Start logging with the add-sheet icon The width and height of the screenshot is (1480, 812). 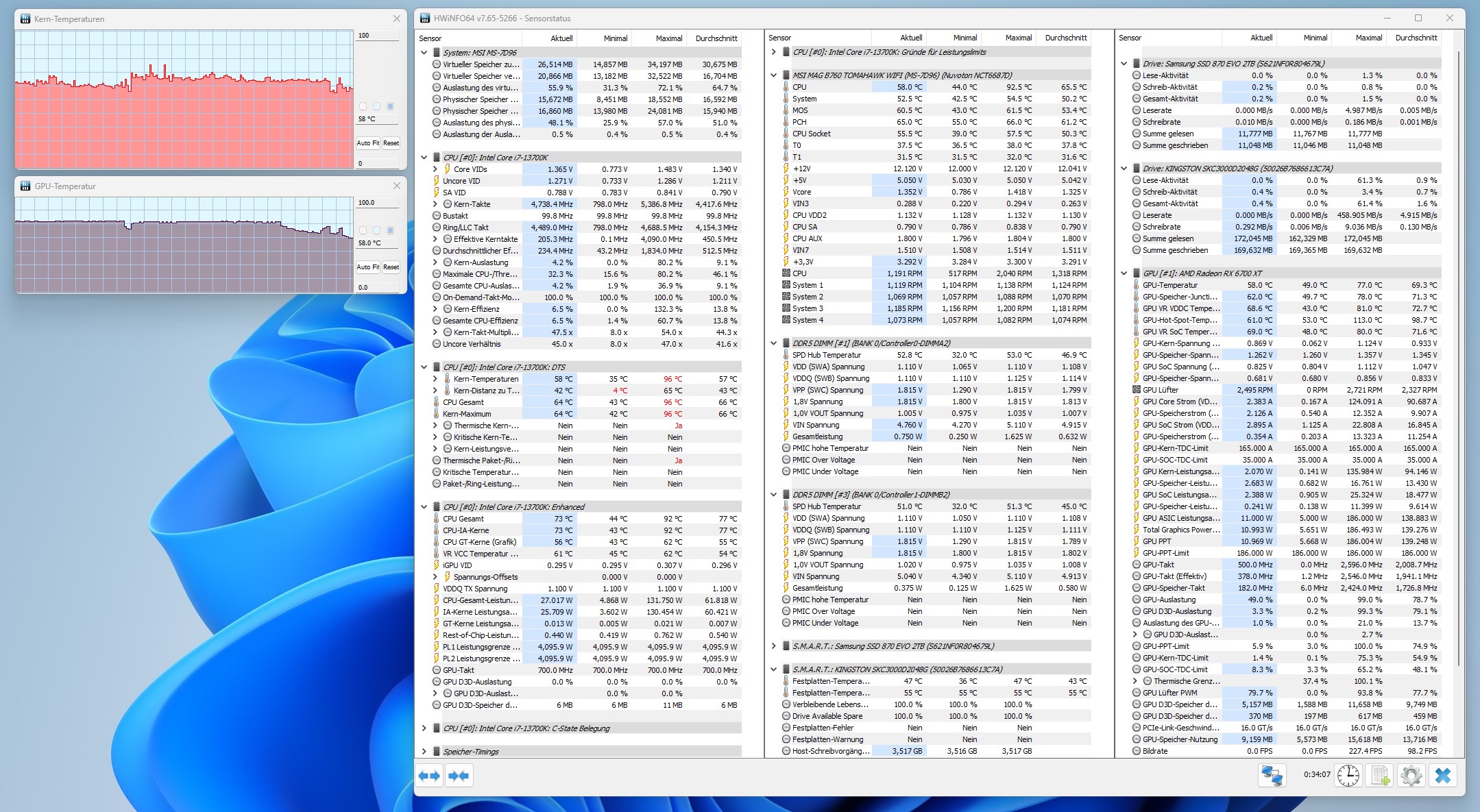1380,776
